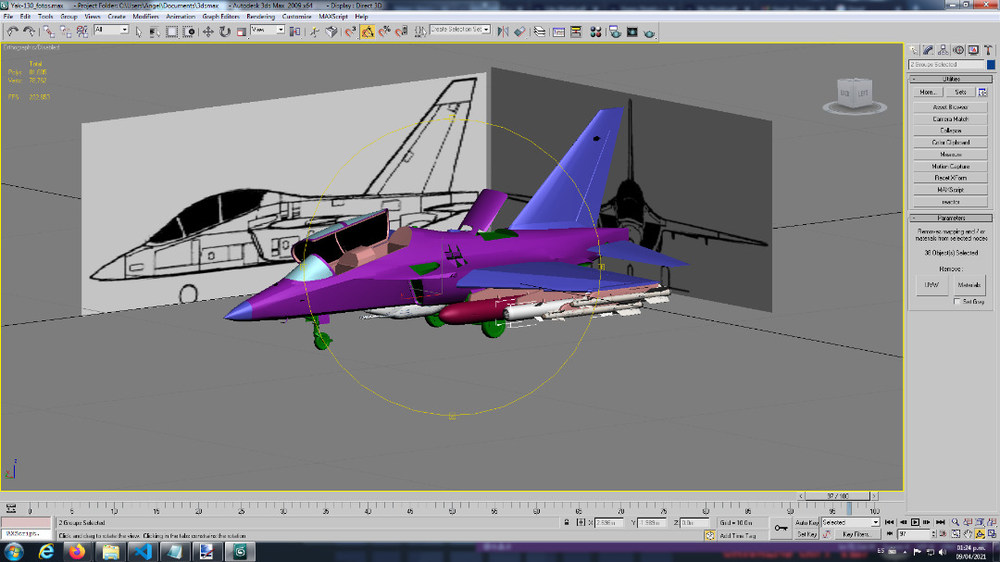Viewport: 1000px width, 562px height.
Task: Open the Layer Manager icon
Action: click(x=540, y=31)
